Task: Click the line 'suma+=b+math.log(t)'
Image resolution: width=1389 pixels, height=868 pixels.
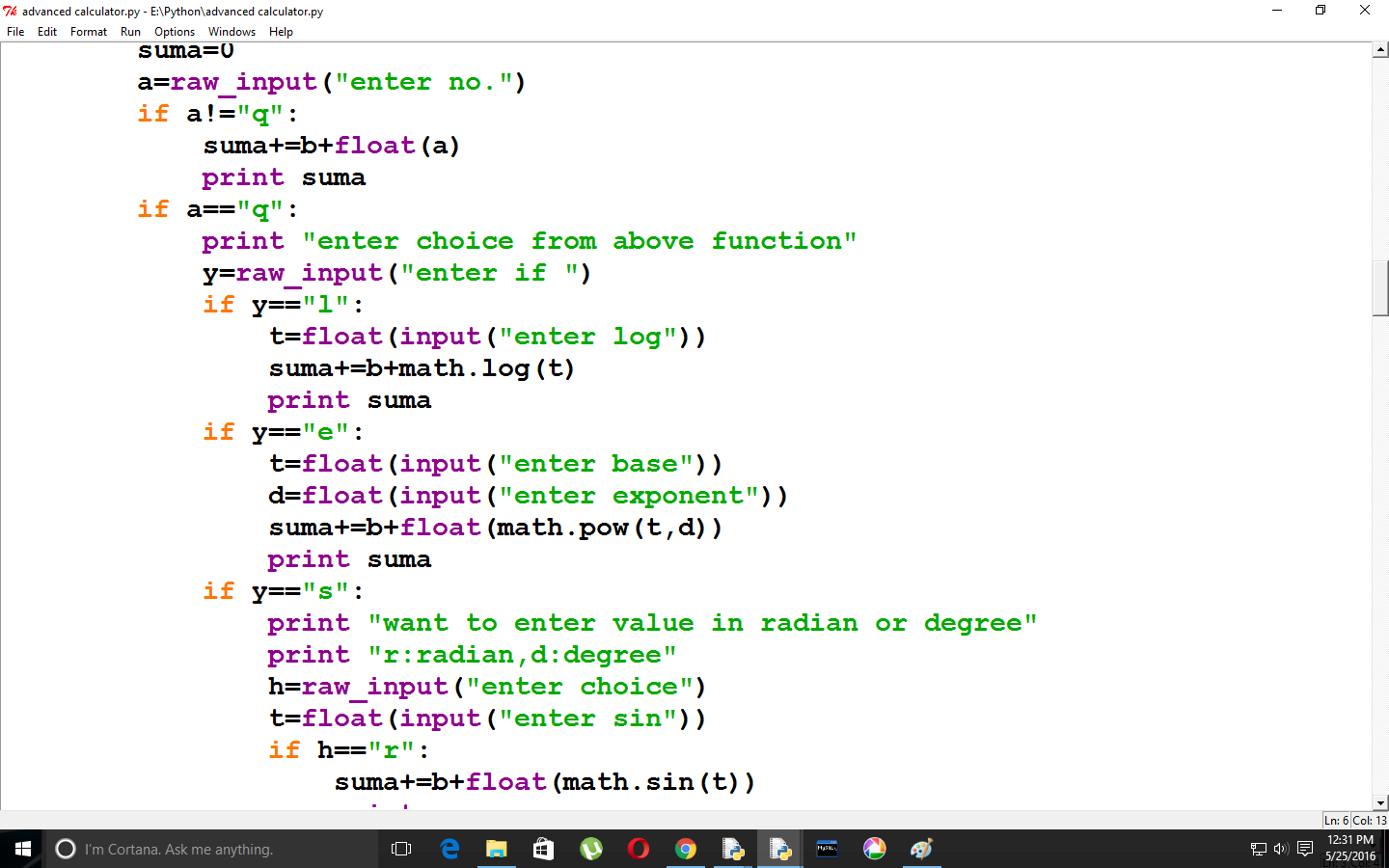Action: click(x=422, y=368)
